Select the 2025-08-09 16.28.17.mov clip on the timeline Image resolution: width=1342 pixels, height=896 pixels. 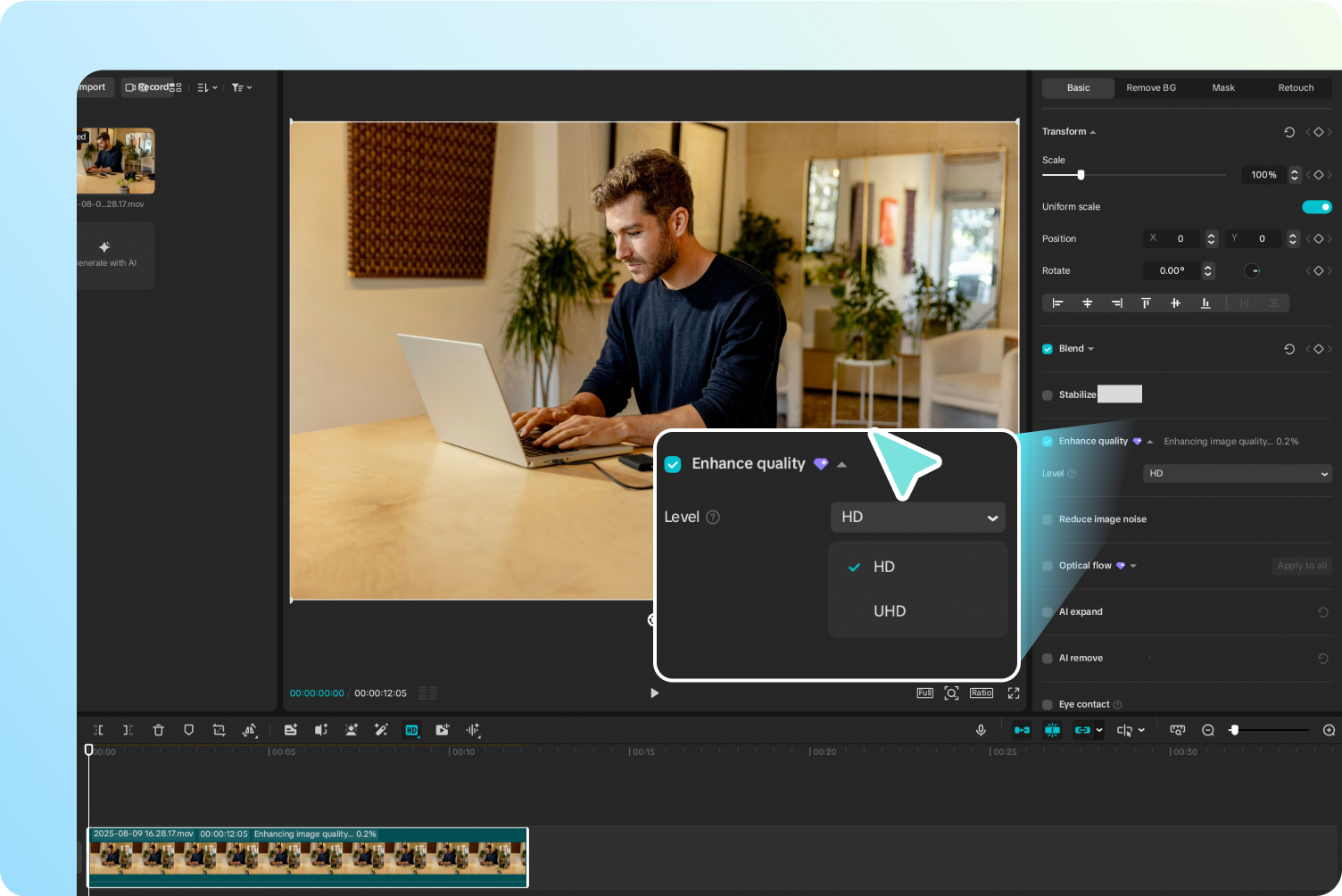tap(308, 858)
